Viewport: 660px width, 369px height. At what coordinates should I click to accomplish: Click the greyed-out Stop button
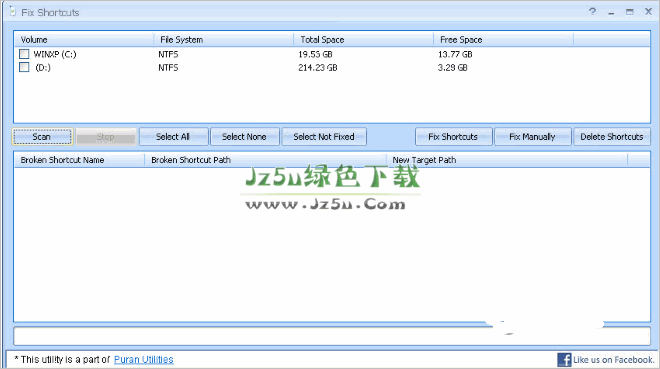(x=106, y=137)
